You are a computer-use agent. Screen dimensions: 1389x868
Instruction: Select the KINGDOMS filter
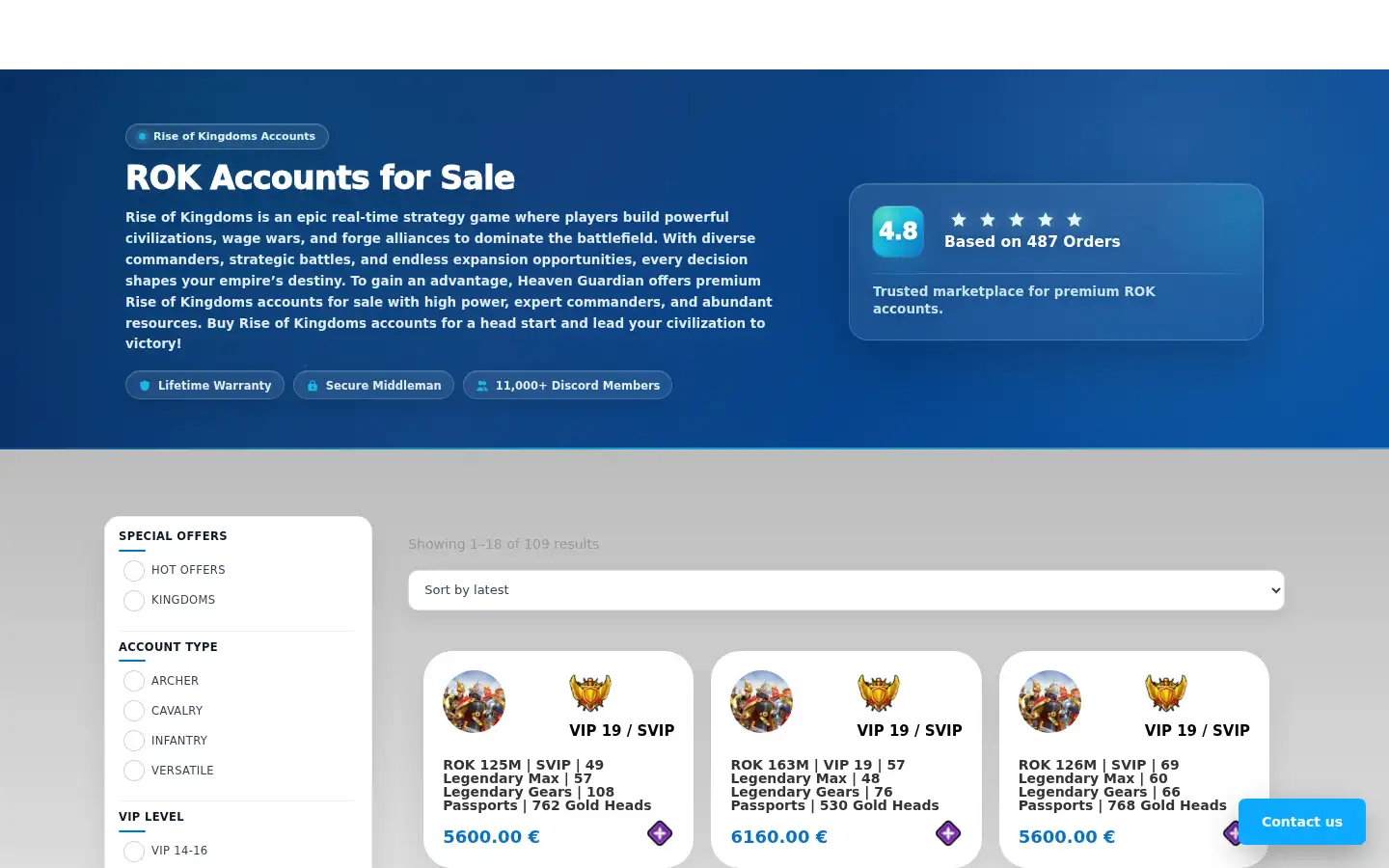point(134,601)
